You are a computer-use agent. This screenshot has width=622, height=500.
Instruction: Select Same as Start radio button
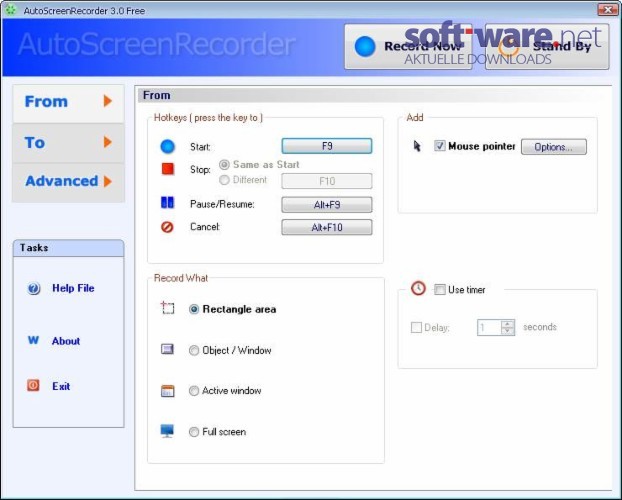coord(224,164)
